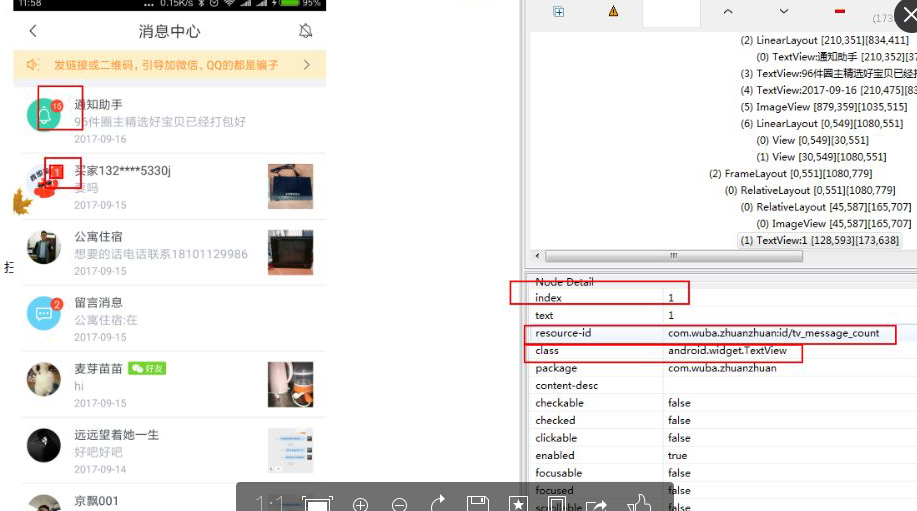This screenshot has height=511, width=917.
Task: Click the expand-all plus icon in uiautomator toolbar
Action: (559, 12)
